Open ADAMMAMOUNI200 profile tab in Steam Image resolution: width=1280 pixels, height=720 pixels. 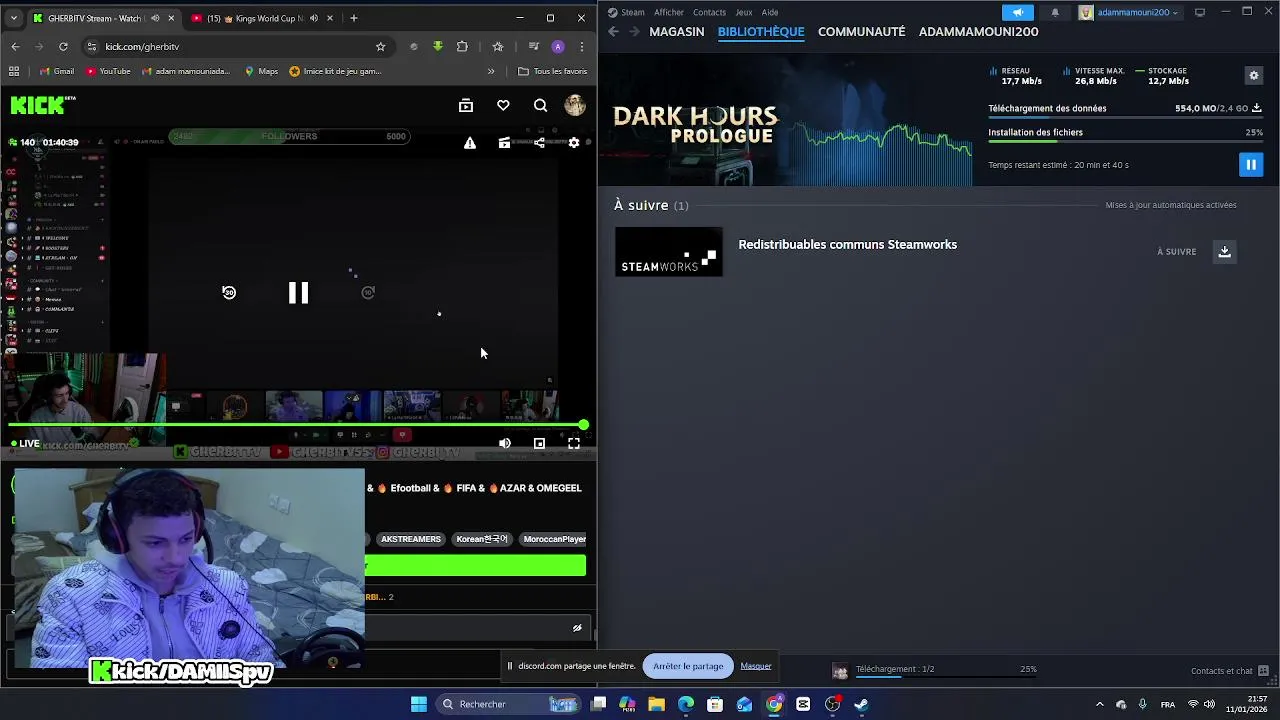click(x=978, y=31)
